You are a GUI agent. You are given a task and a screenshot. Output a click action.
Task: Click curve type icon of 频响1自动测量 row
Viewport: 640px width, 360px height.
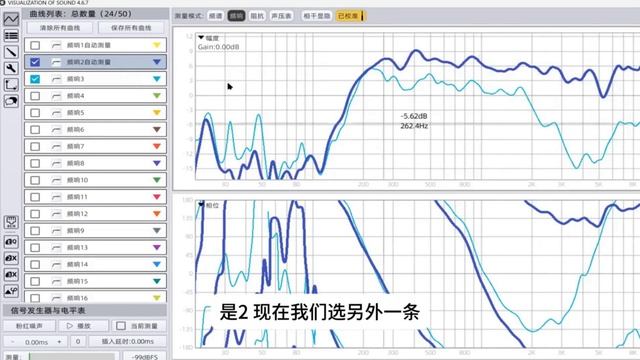coord(56,45)
